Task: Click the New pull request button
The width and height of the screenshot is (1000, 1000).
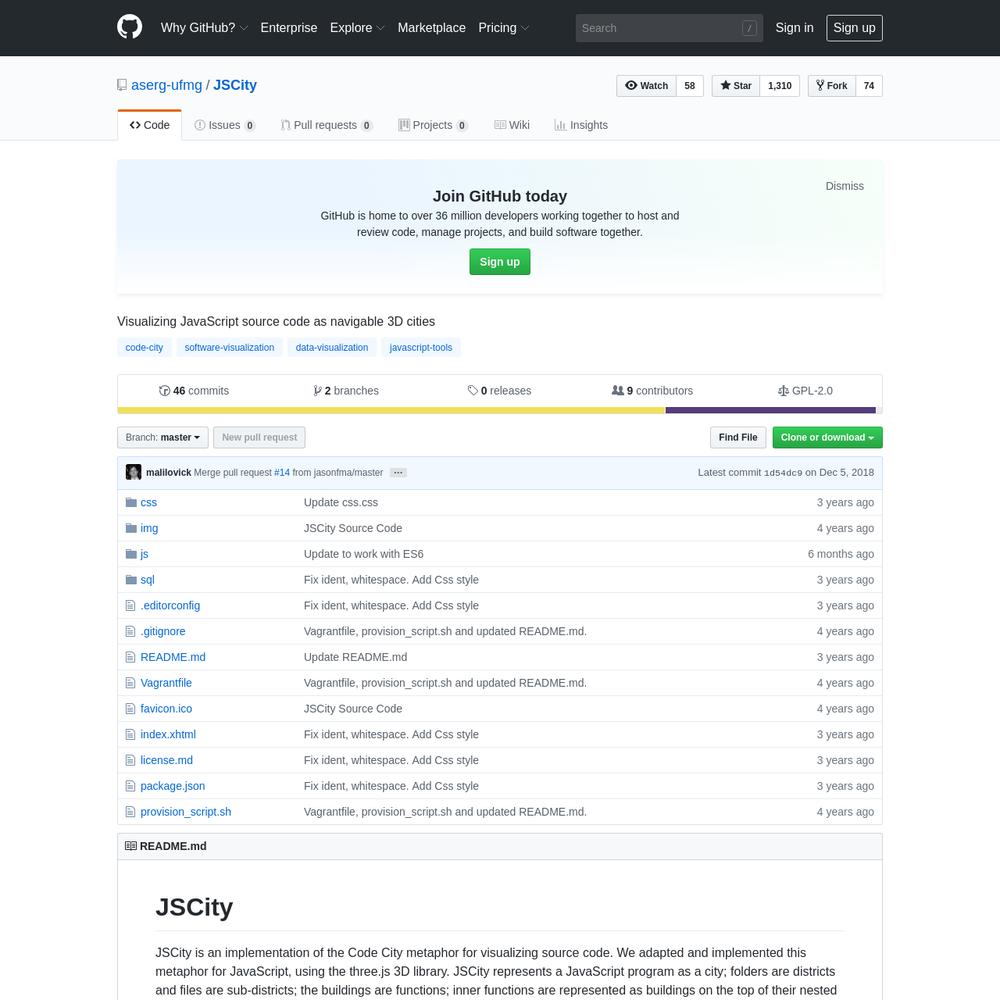Action: point(259,438)
